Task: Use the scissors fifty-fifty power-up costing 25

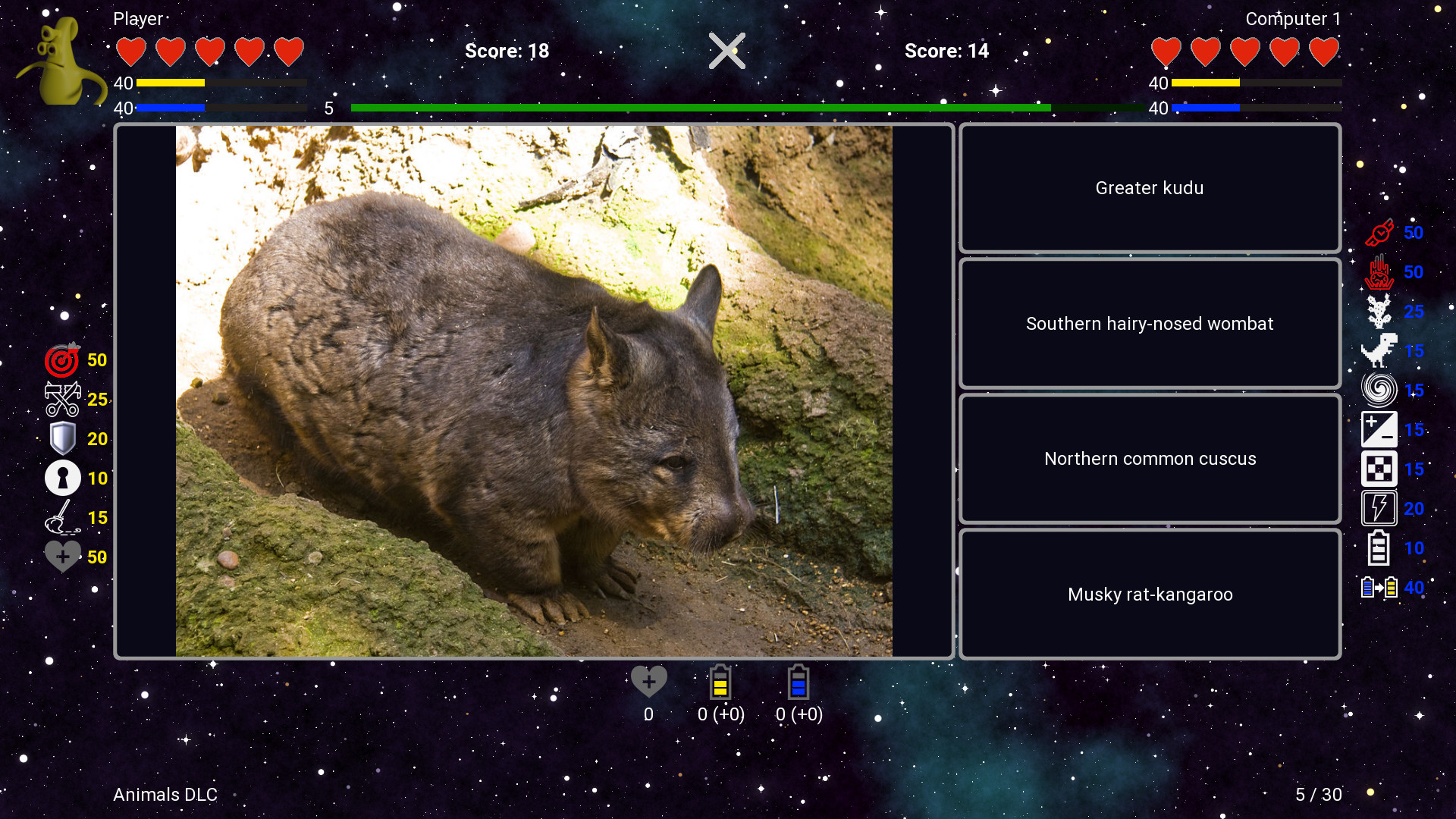Action: pos(63,400)
